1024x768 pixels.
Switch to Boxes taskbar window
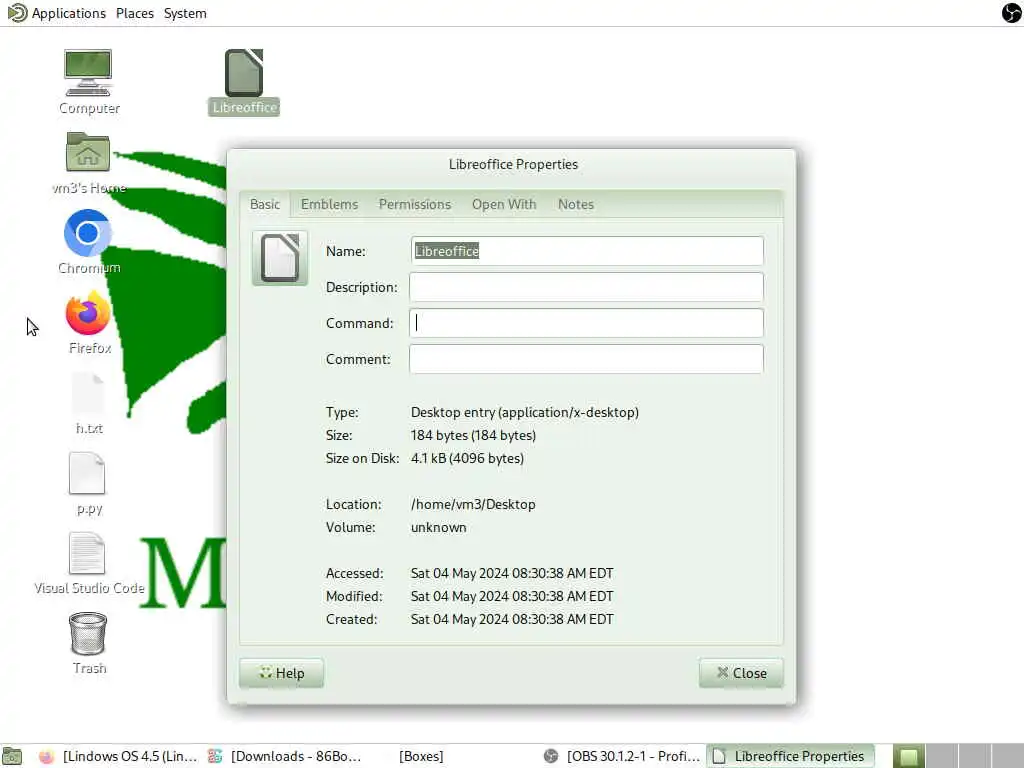pos(421,756)
